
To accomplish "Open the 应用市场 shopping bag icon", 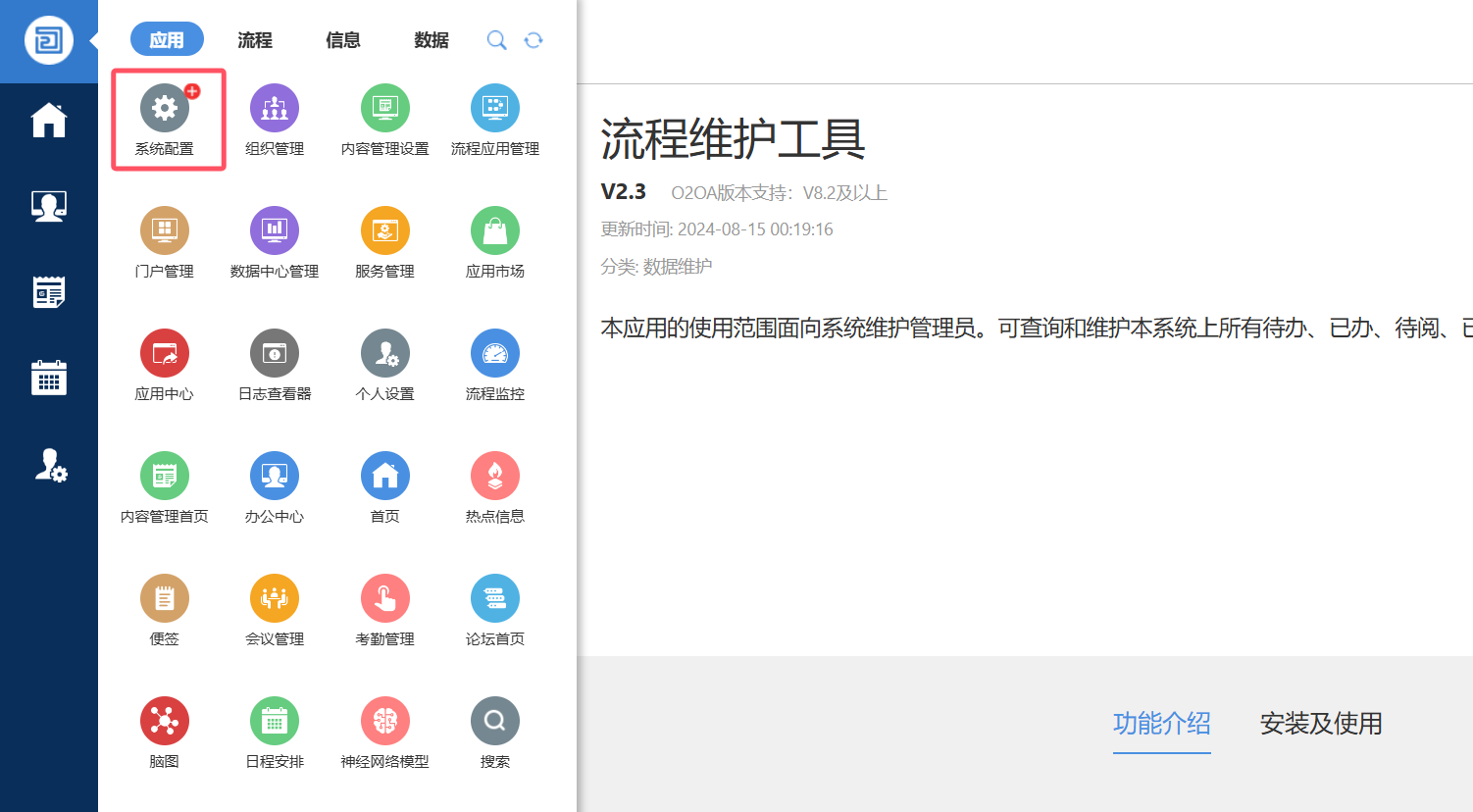I will 494,231.
